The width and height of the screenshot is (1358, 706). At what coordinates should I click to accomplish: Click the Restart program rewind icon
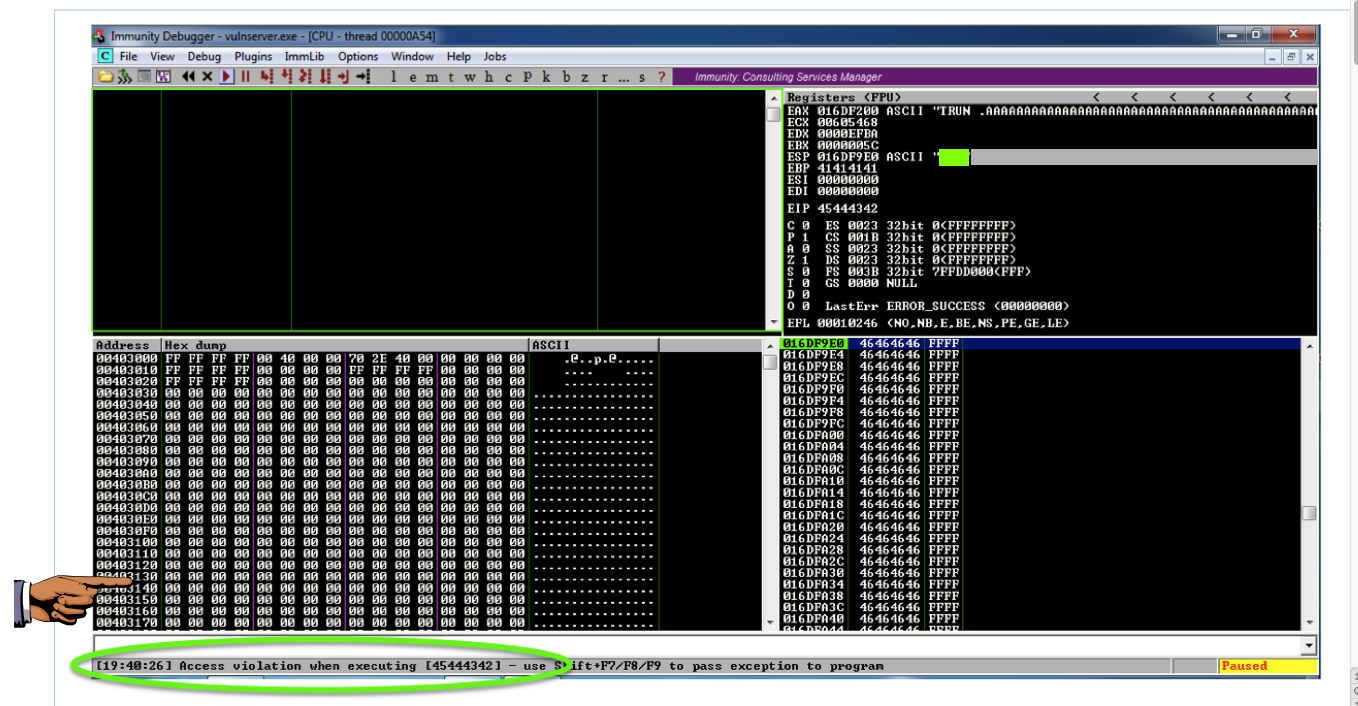click(x=187, y=77)
